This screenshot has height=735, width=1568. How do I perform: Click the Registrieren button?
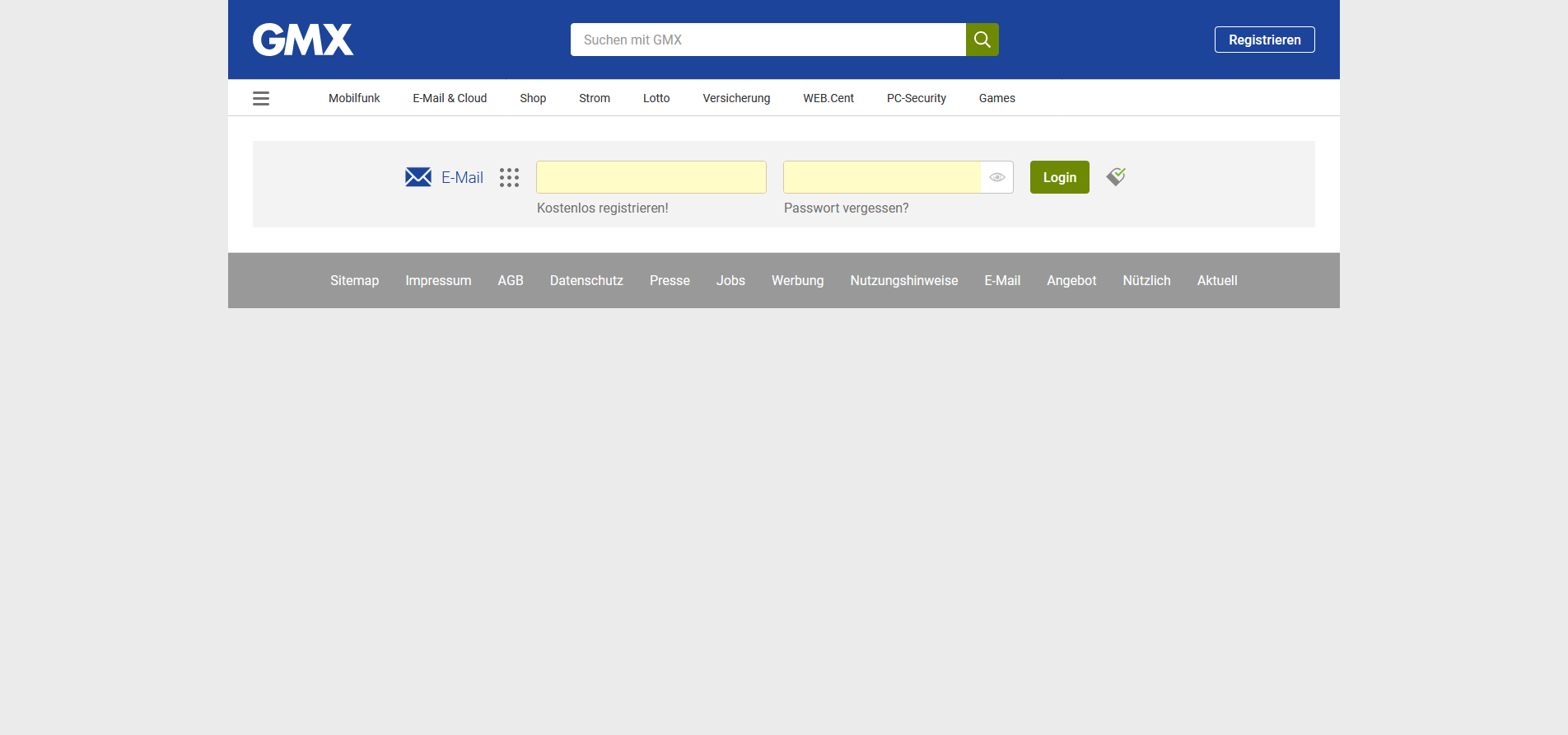[1265, 40]
